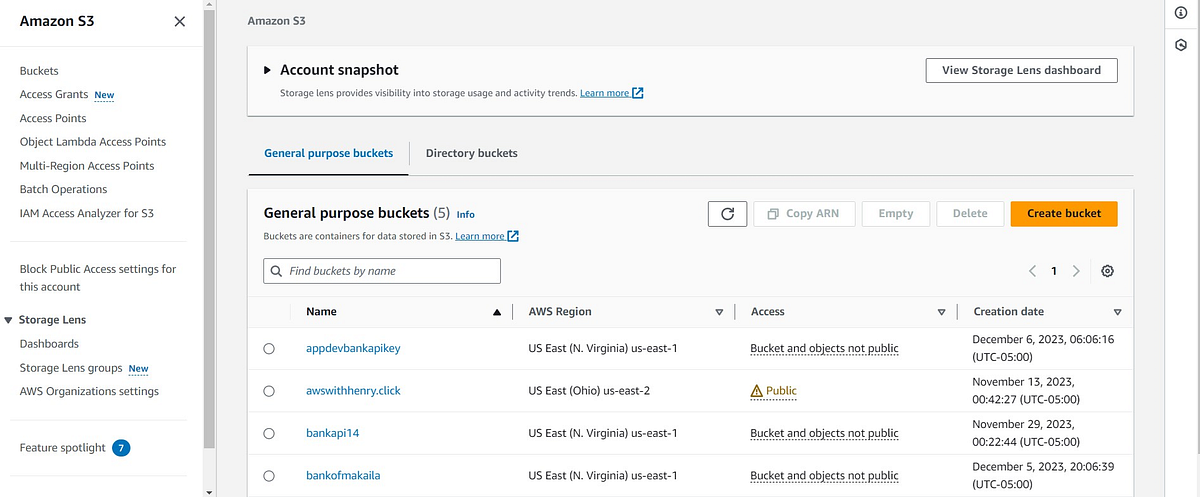Click the hexagon icon below the info icon

pyautogui.click(x=1180, y=46)
